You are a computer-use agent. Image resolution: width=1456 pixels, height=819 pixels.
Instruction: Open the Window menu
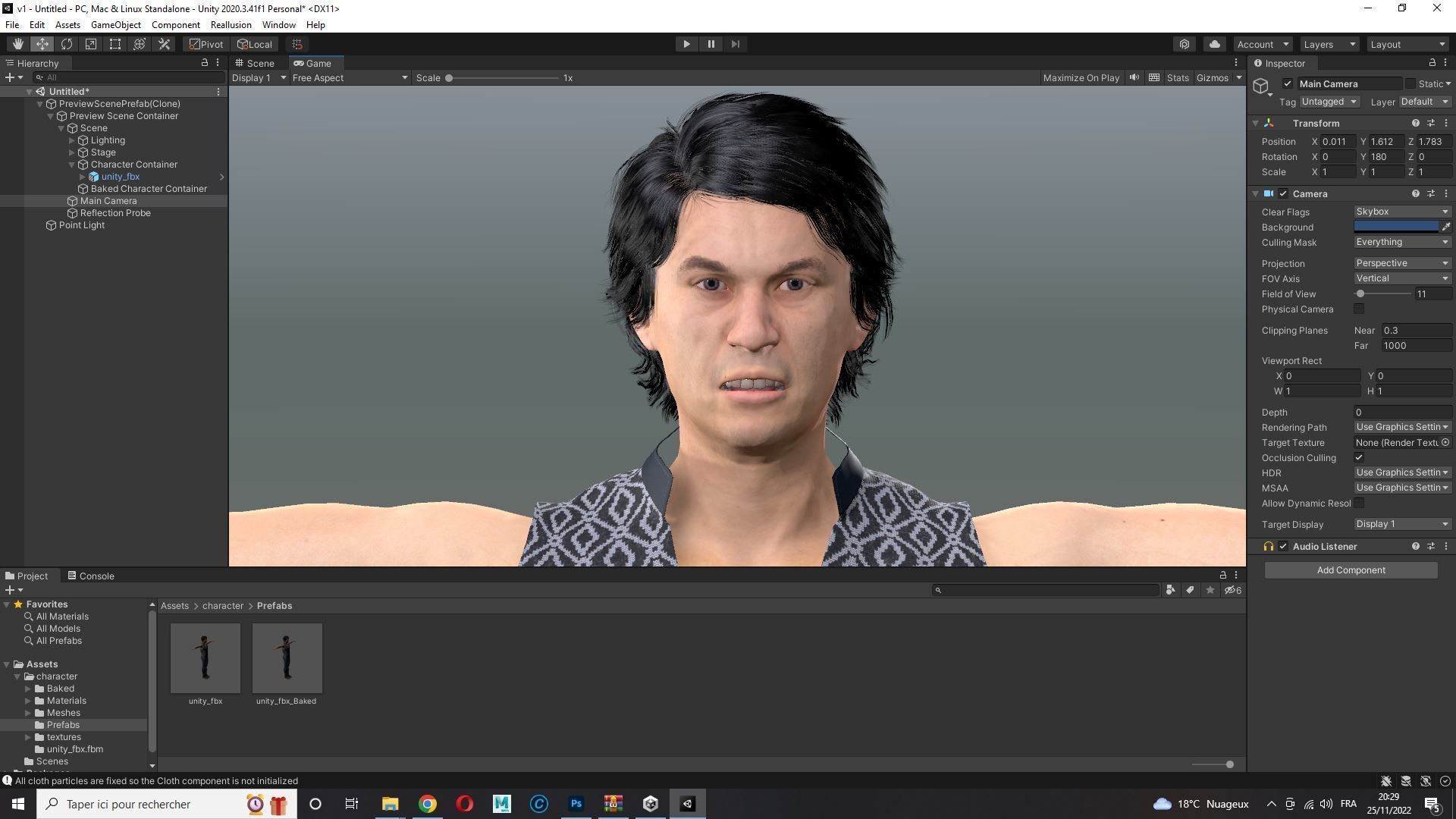point(278,25)
